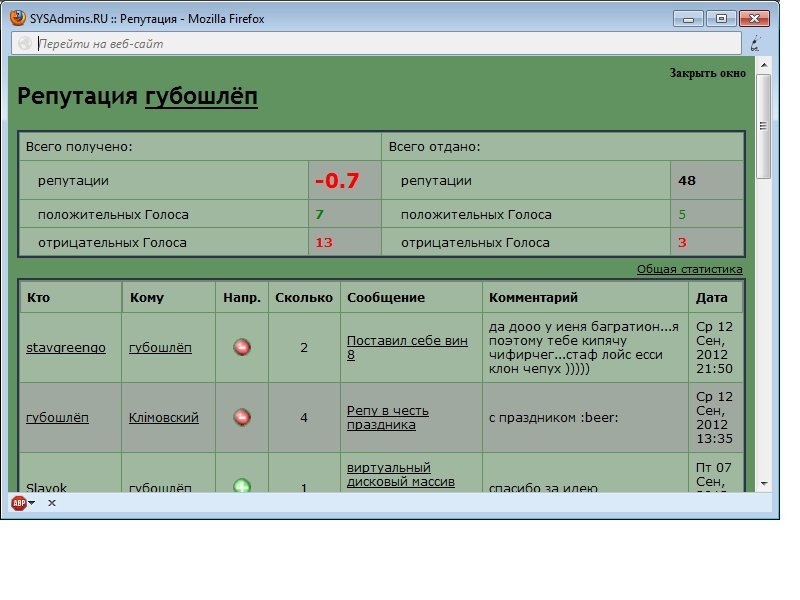The width and height of the screenshot is (800, 600).
Task: Open губошлёп link in the Кто column
Action: pyautogui.click(x=57, y=417)
